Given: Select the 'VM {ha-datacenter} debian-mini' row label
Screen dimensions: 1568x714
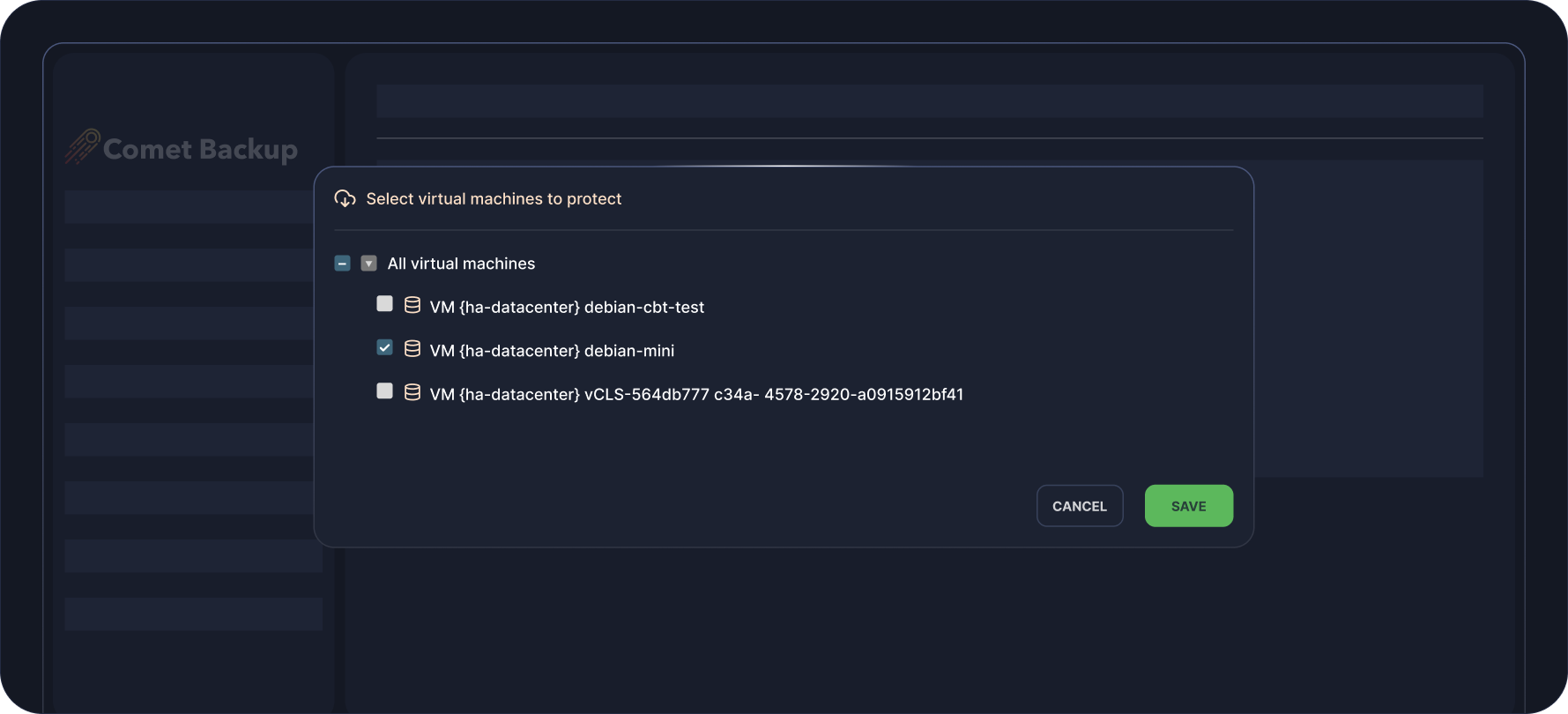Looking at the screenshot, I should (x=552, y=351).
